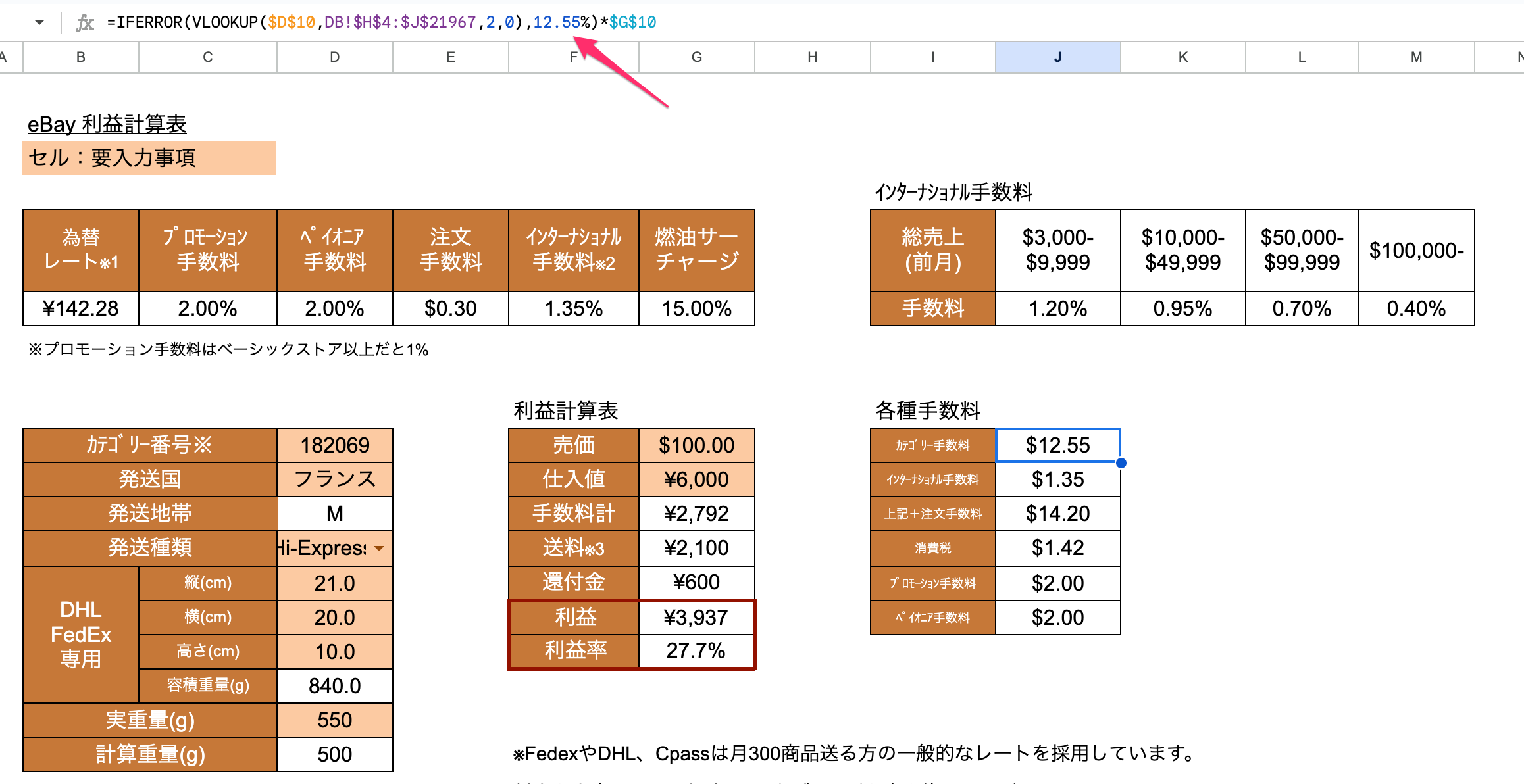
Task: Select the 縦(cm) value cell 21.0
Action: [334, 583]
